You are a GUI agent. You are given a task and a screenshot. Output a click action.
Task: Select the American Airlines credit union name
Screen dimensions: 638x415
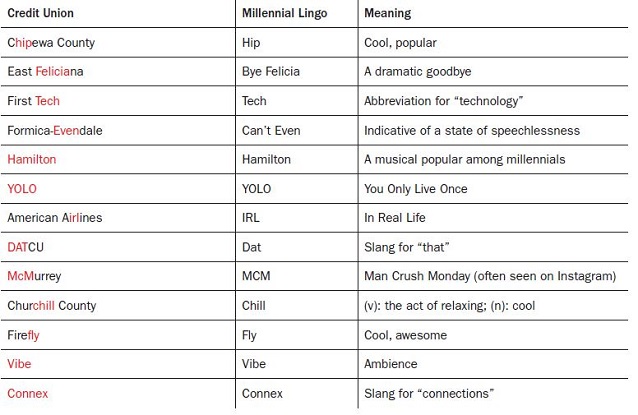click(x=54, y=218)
